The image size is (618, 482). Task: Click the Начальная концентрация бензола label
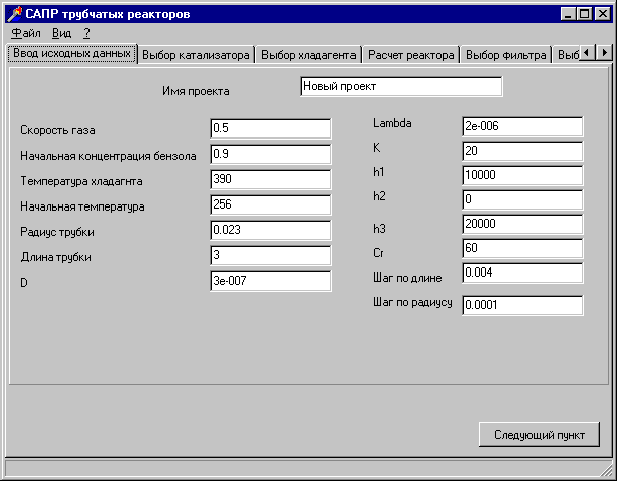(x=108, y=156)
